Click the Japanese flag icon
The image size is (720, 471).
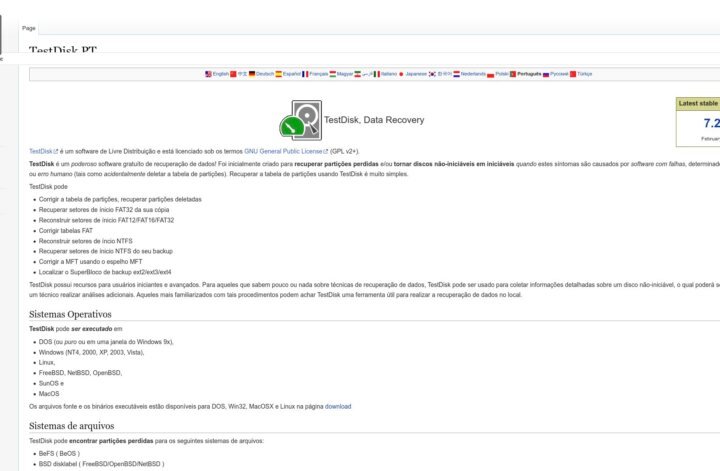tap(401, 74)
